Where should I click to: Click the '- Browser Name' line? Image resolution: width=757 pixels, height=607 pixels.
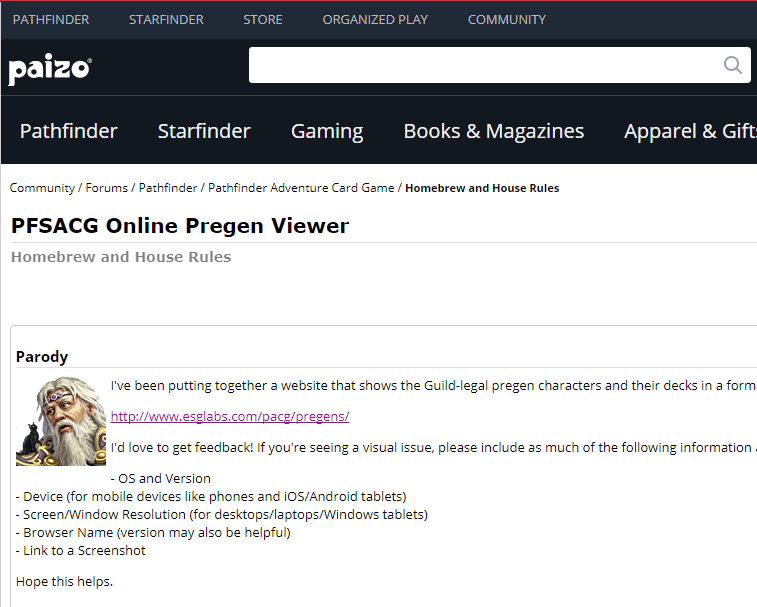point(153,532)
